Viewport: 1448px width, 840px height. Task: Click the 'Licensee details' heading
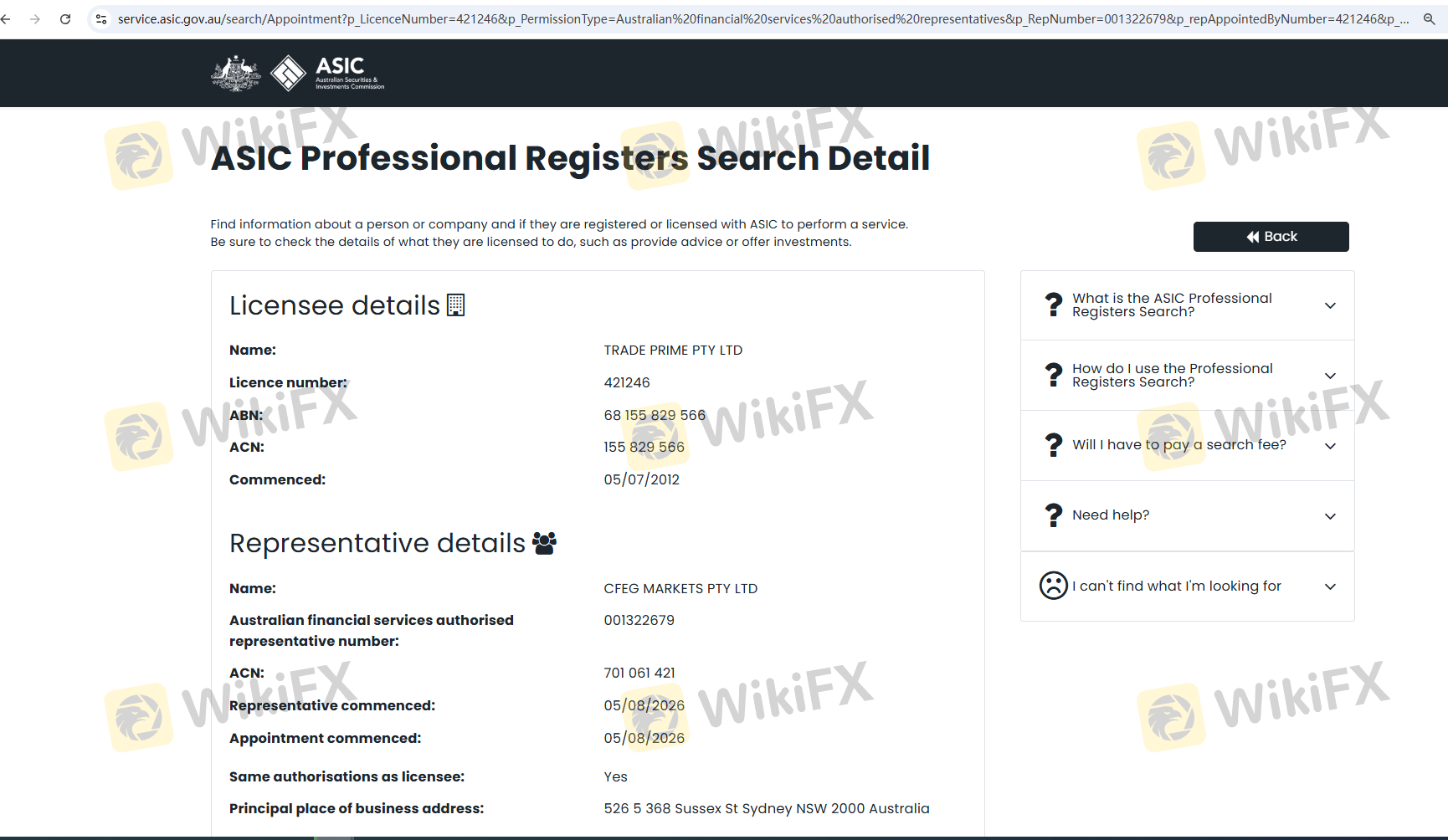pyautogui.click(x=335, y=305)
